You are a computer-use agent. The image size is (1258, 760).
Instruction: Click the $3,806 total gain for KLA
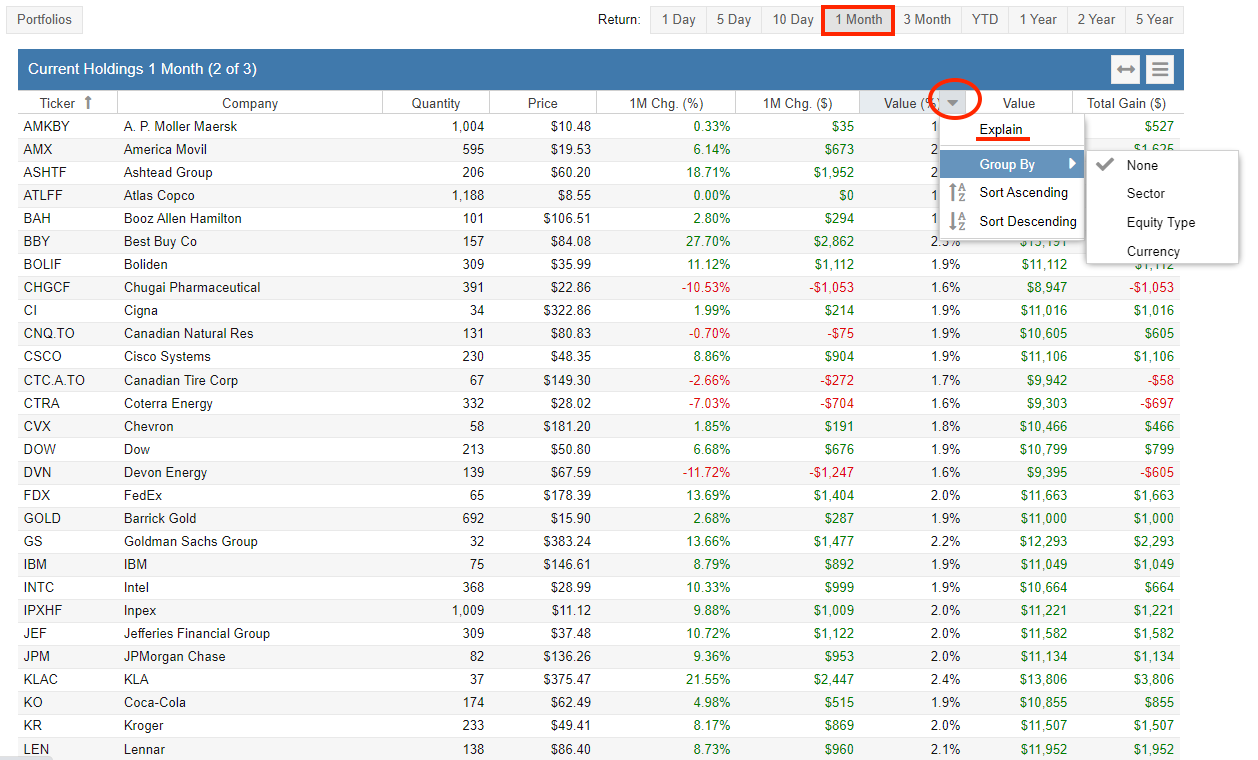(1153, 679)
